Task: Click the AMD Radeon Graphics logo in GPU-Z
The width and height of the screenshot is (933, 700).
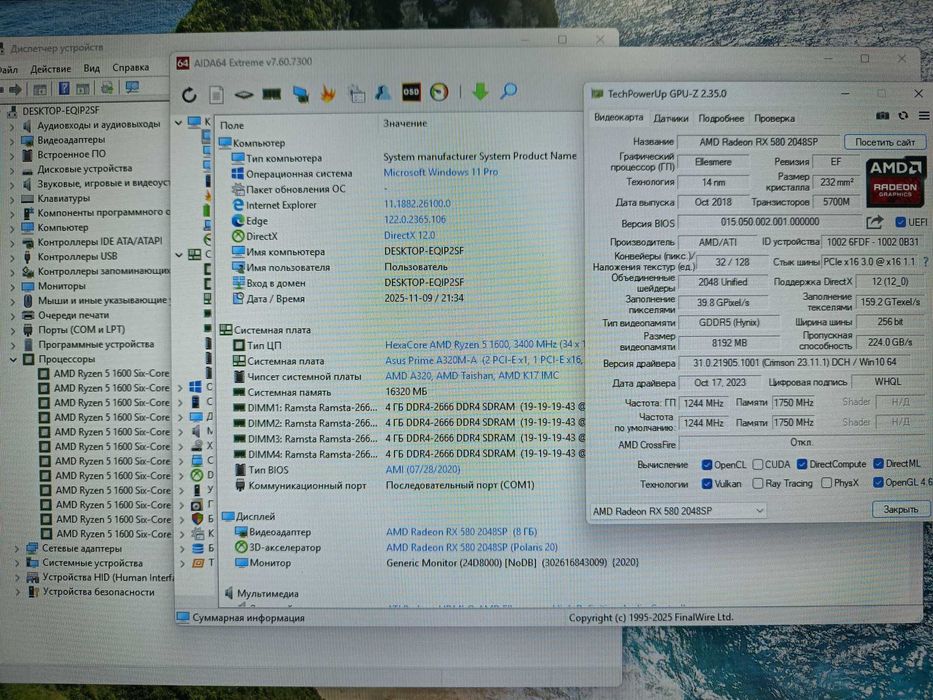Action: 895,182
